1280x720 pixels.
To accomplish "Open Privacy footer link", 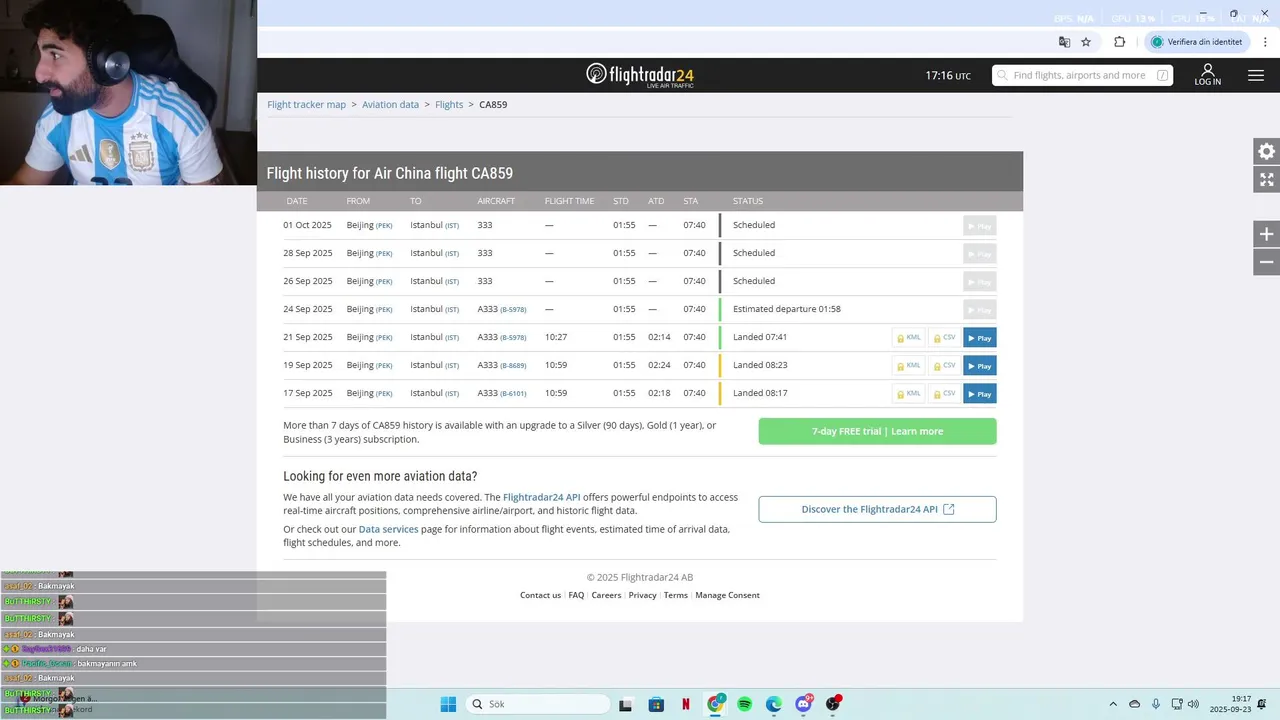I will [642, 595].
